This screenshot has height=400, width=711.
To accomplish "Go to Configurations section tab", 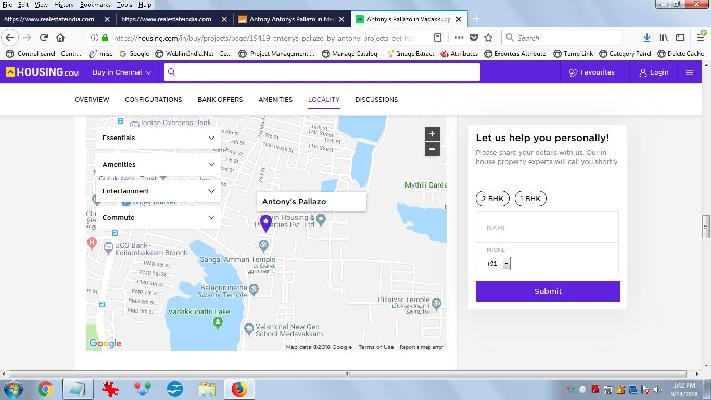I will [153, 99].
